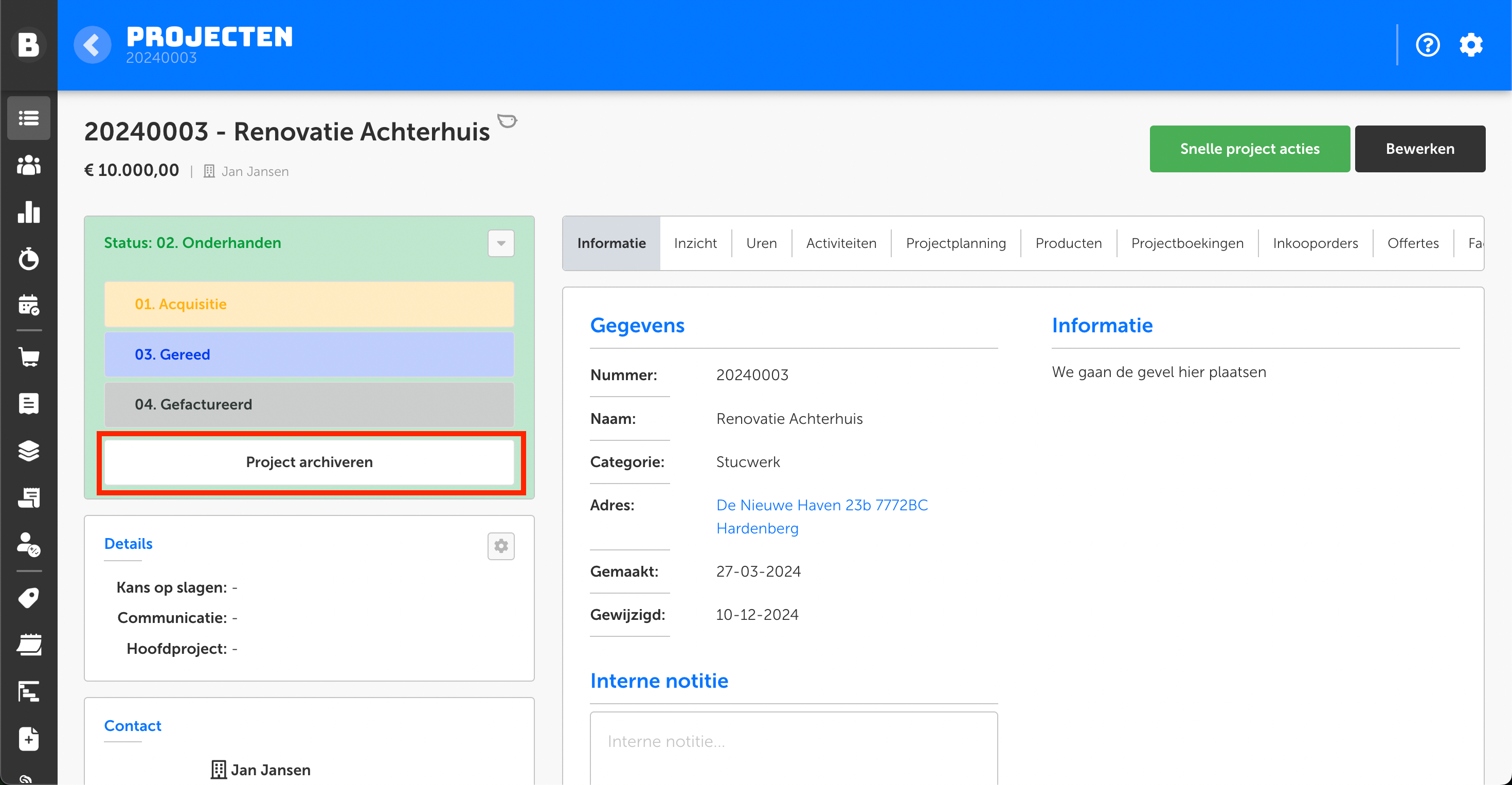Click the Details panel heading
The image size is (1512, 785).
coord(128,544)
